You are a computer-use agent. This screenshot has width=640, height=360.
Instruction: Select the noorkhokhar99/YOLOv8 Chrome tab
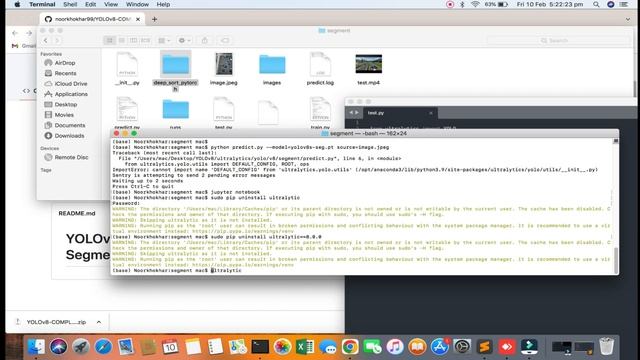point(93,19)
